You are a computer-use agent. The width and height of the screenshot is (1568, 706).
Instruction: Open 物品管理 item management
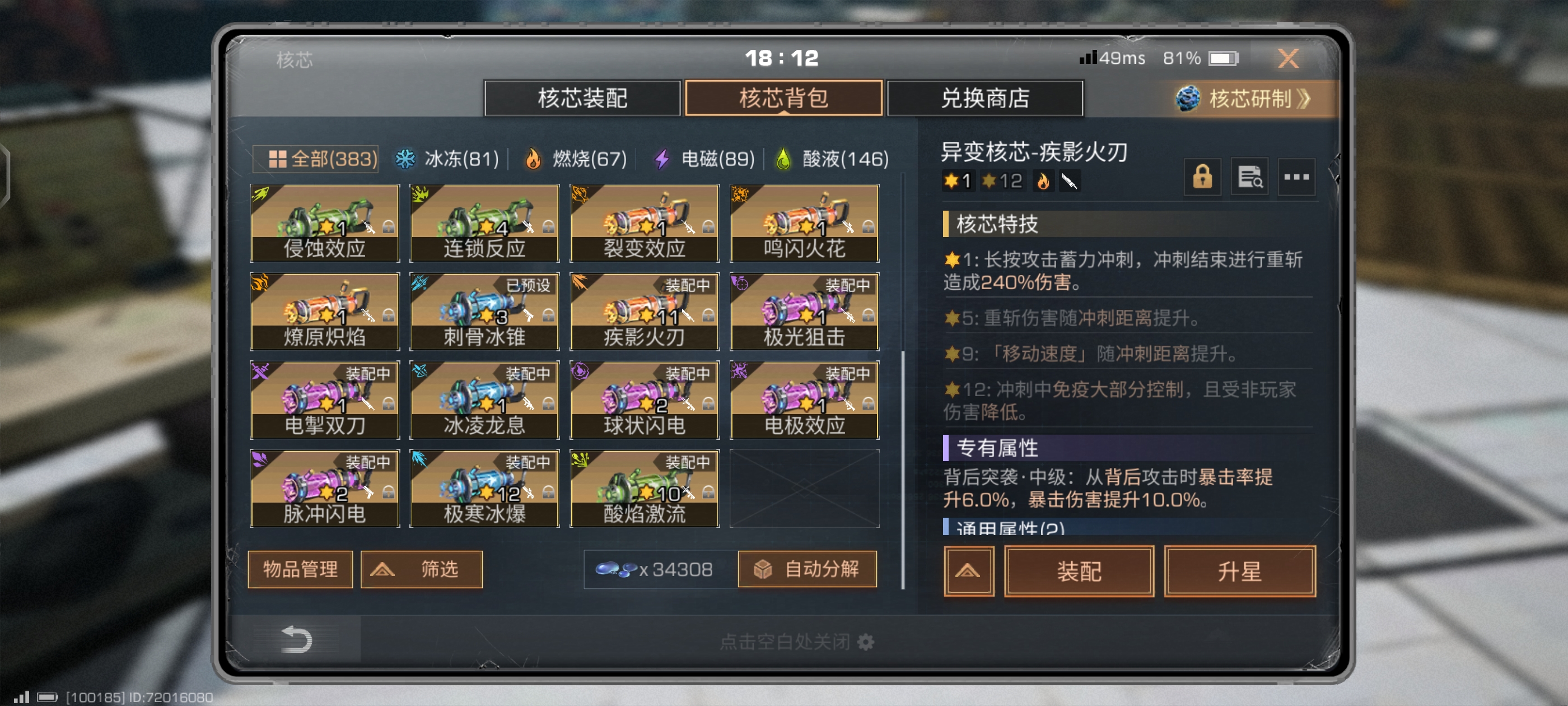pyautogui.click(x=300, y=569)
